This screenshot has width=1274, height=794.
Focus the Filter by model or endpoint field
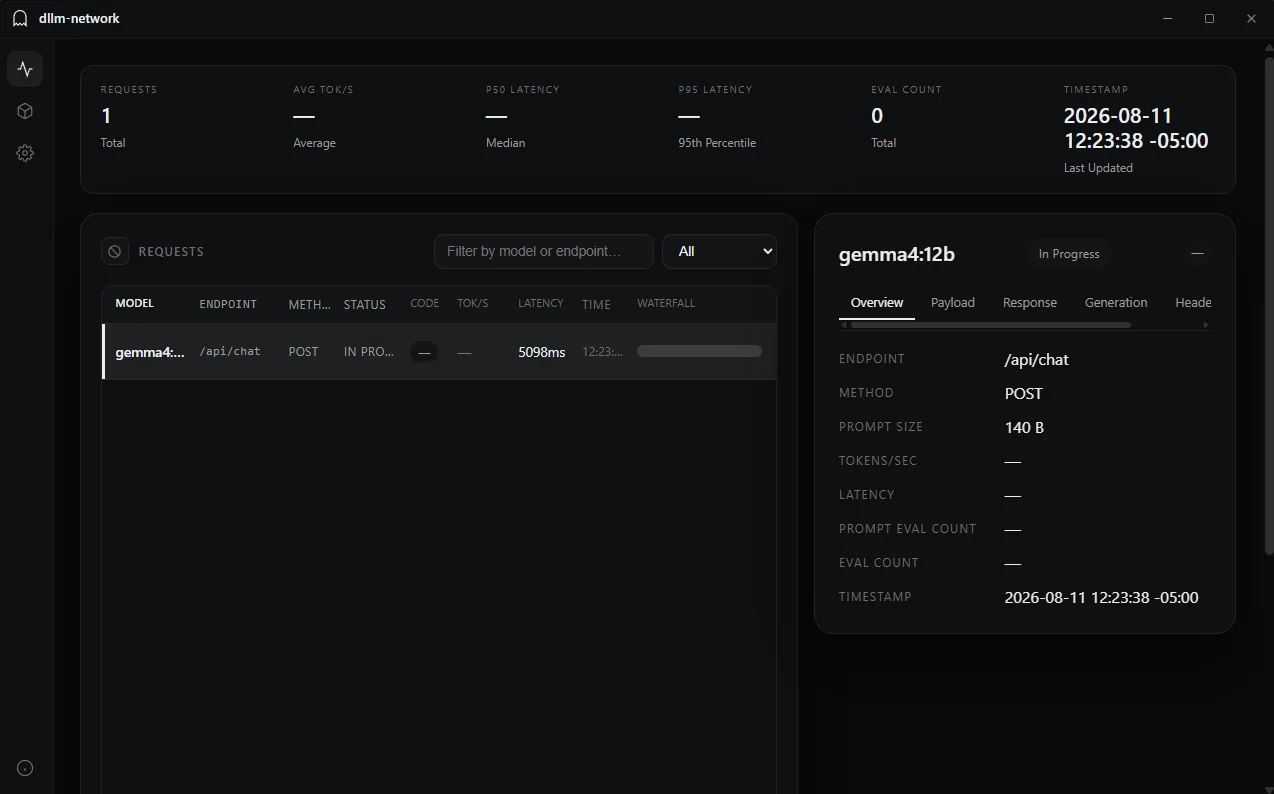544,251
